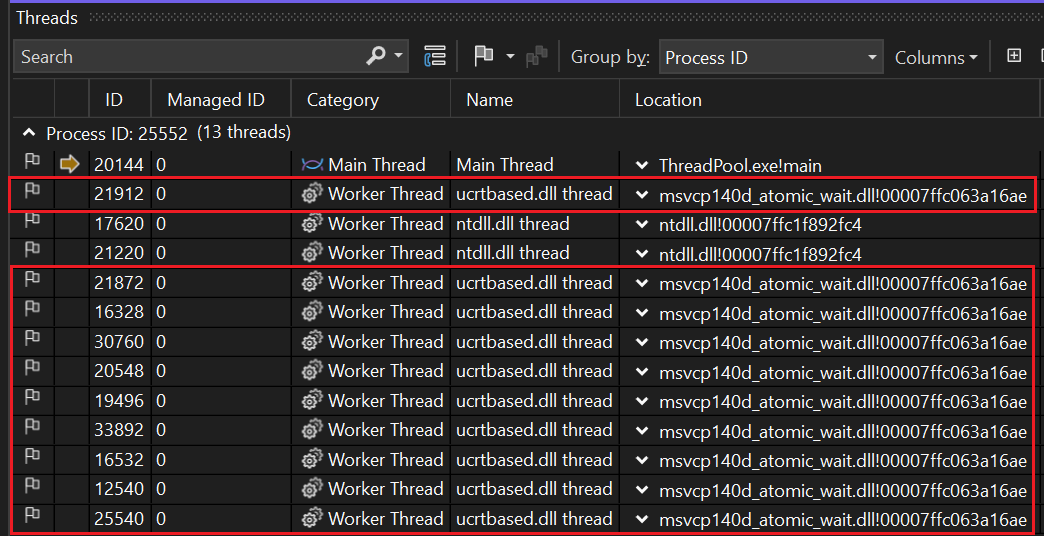Image resolution: width=1044 pixels, height=536 pixels.
Task: Click the search magnifier icon
Action: [376, 57]
